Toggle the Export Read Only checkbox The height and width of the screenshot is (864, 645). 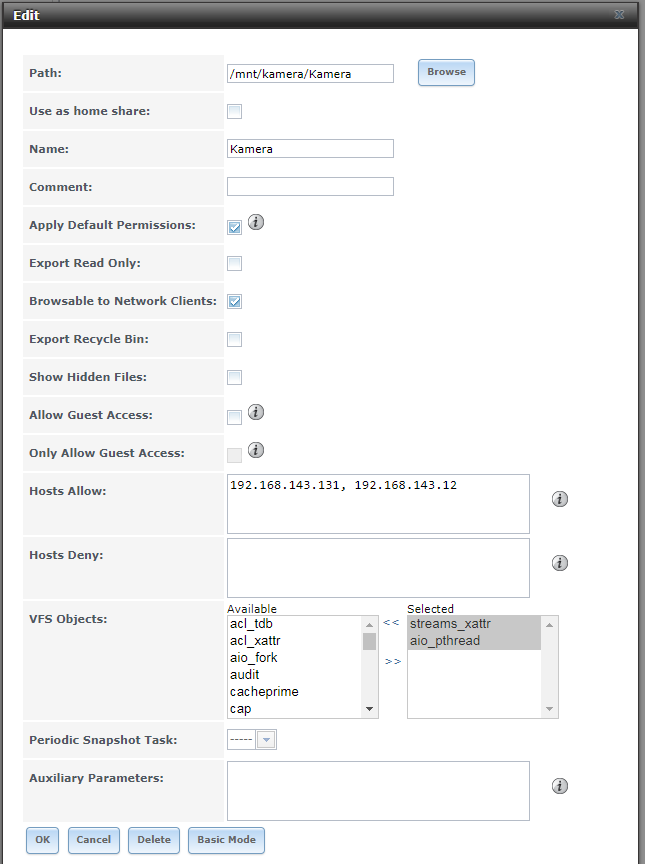click(234, 264)
